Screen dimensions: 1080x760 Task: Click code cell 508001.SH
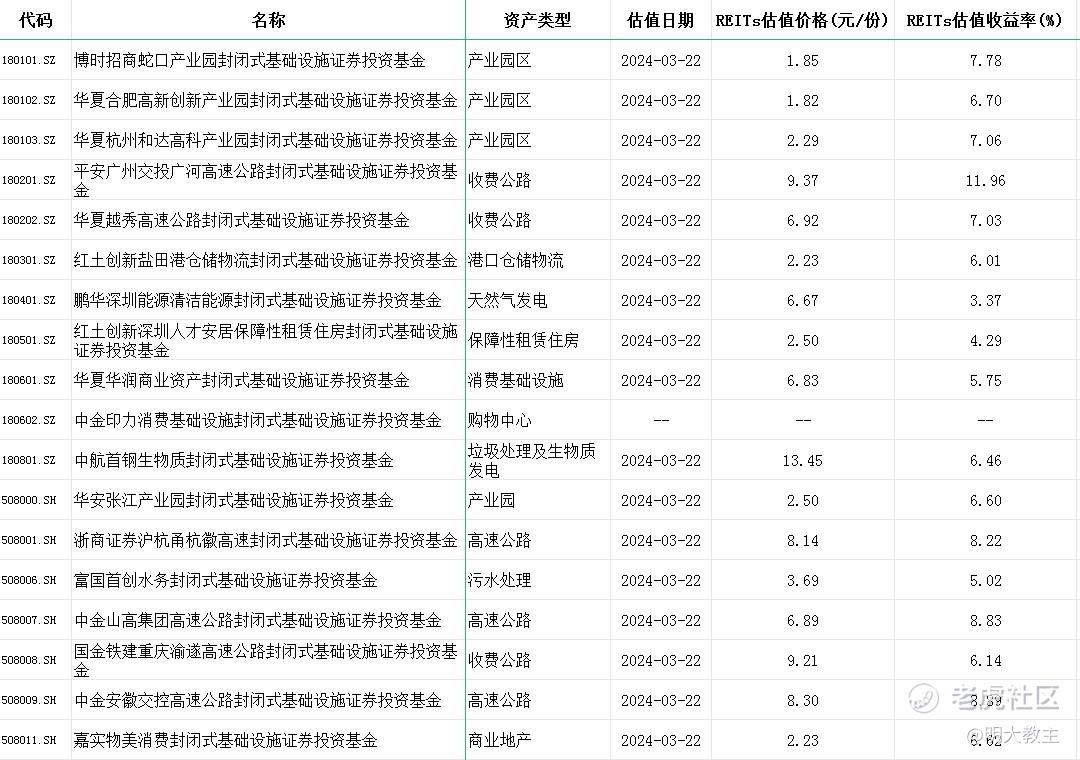[x=28, y=540]
